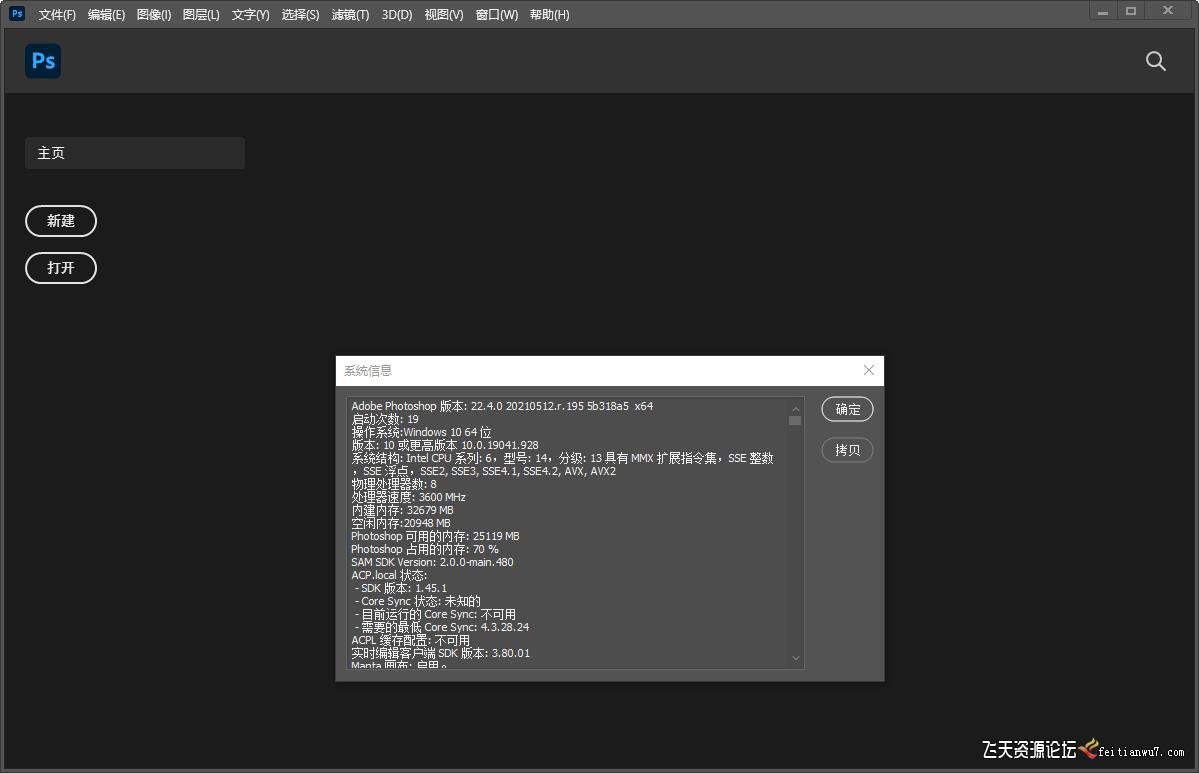The width and height of the screenshot is (1199, 773).
Task: Click the system info scrollbar down arrow
Action: pos(795,658)
